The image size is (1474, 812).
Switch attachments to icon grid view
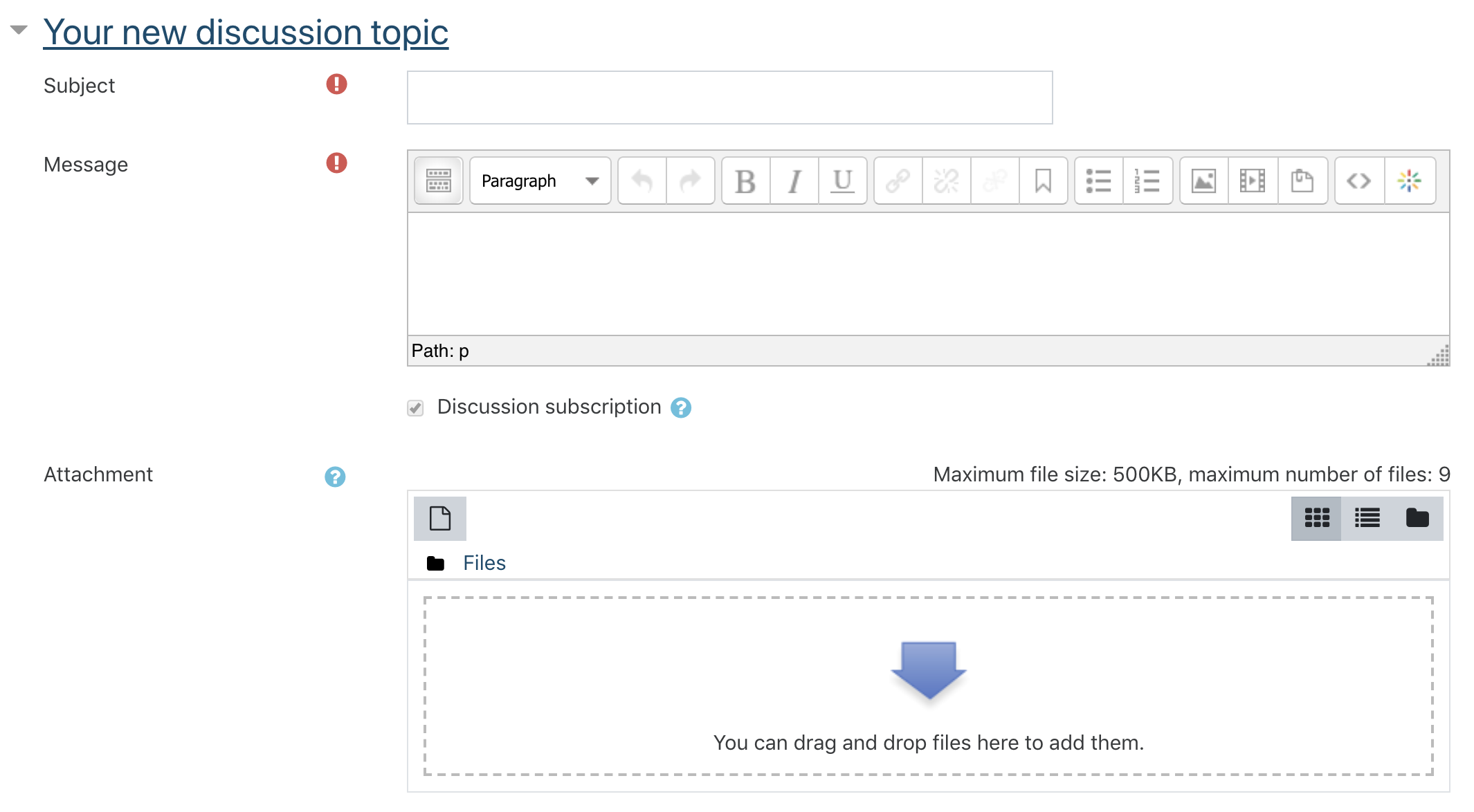pyautogui.click(x=1316, y=518)
